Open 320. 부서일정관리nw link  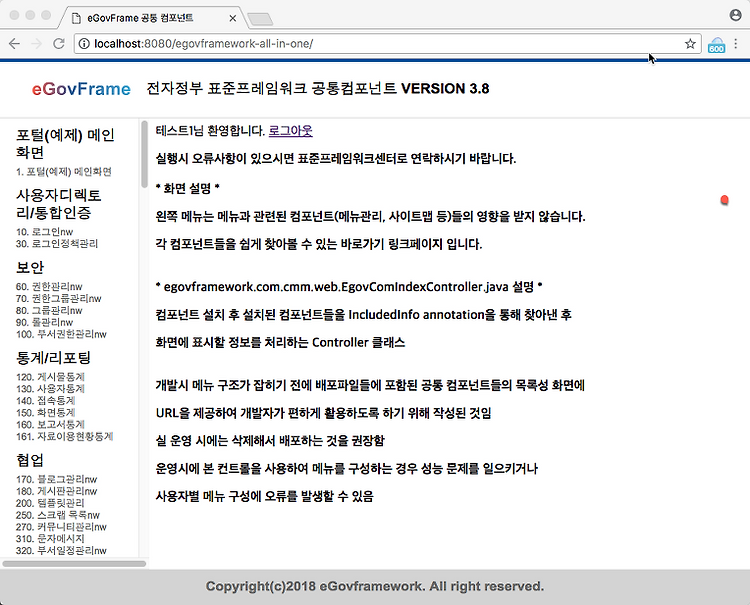click(61, 551)
